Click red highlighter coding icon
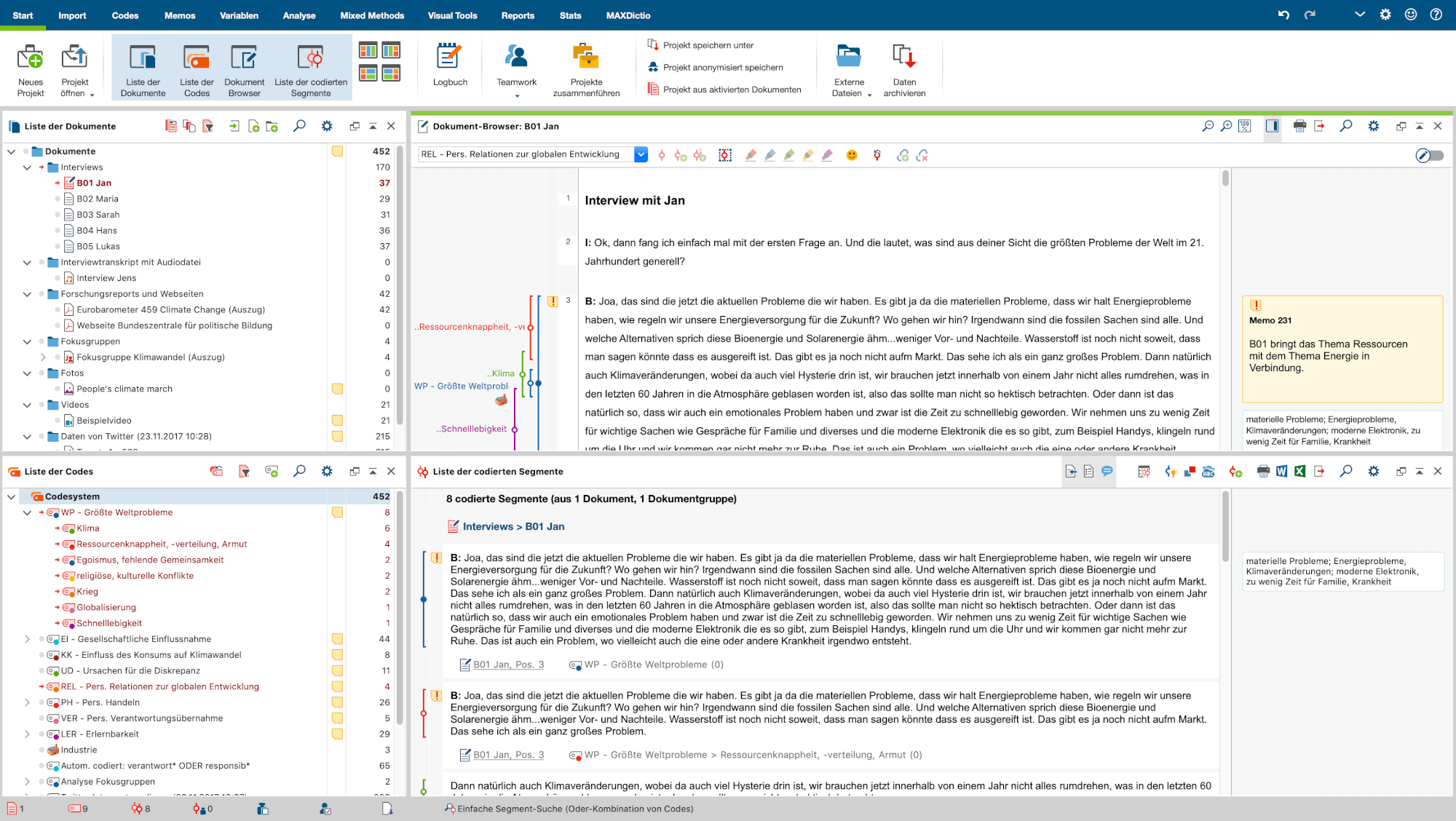Viewport: 1456px width, 821px height. tap(751, 155)
